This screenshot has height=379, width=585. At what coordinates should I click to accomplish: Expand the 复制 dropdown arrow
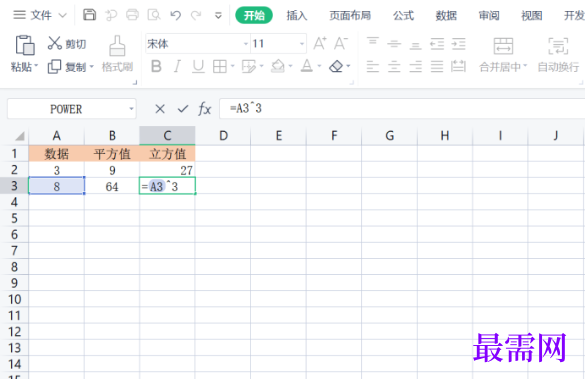pyautogui.click(x=91, y=67)
